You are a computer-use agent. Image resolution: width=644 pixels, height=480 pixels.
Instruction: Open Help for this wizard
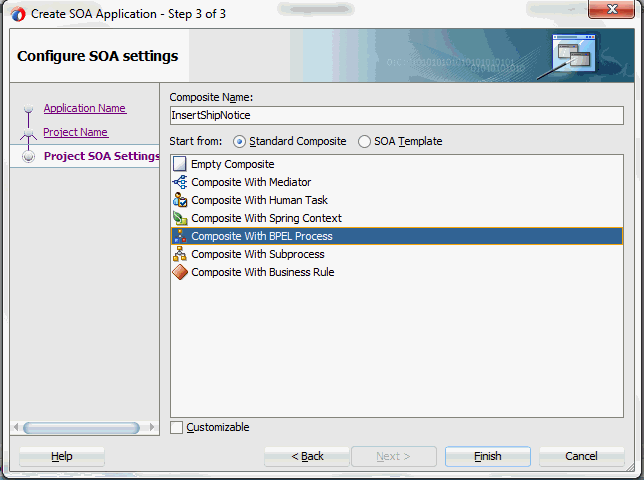point(62,456)
